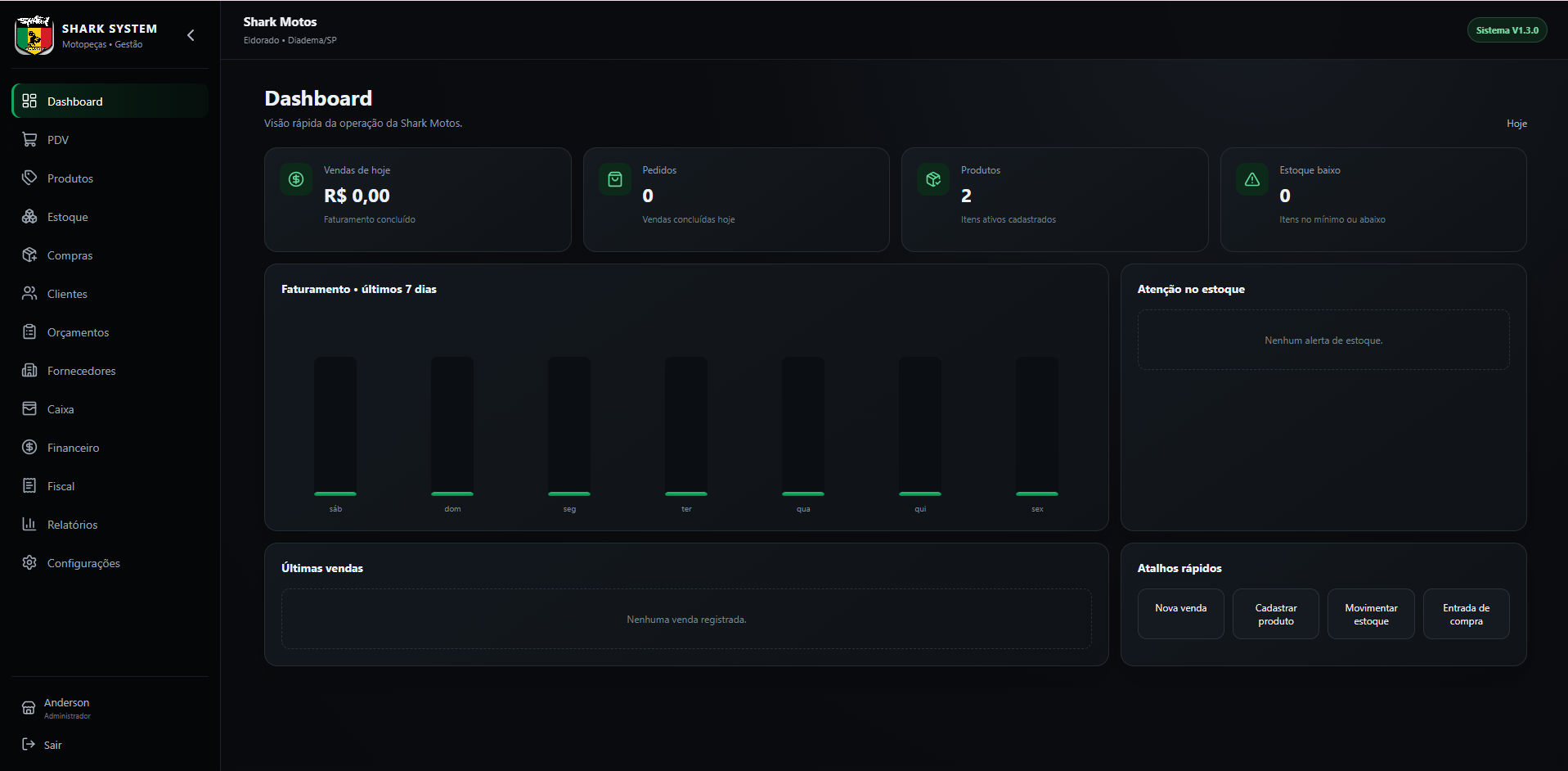Click the Movimentar estoque shortcut button
This screenshot has width=1568, height=771.
(x=1371, y=614)
